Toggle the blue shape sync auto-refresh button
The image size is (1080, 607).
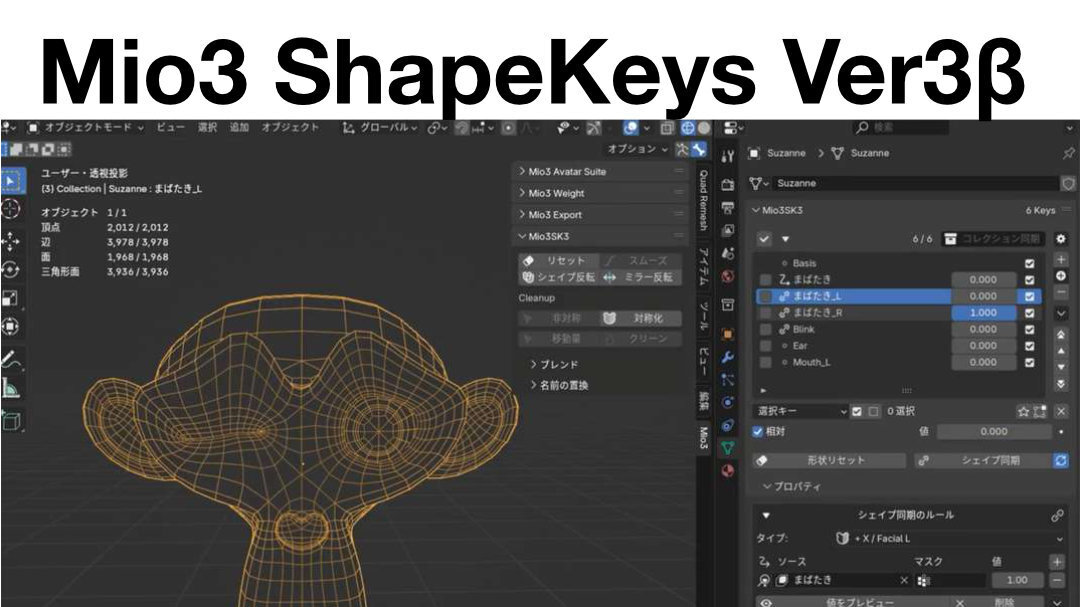1061,460
